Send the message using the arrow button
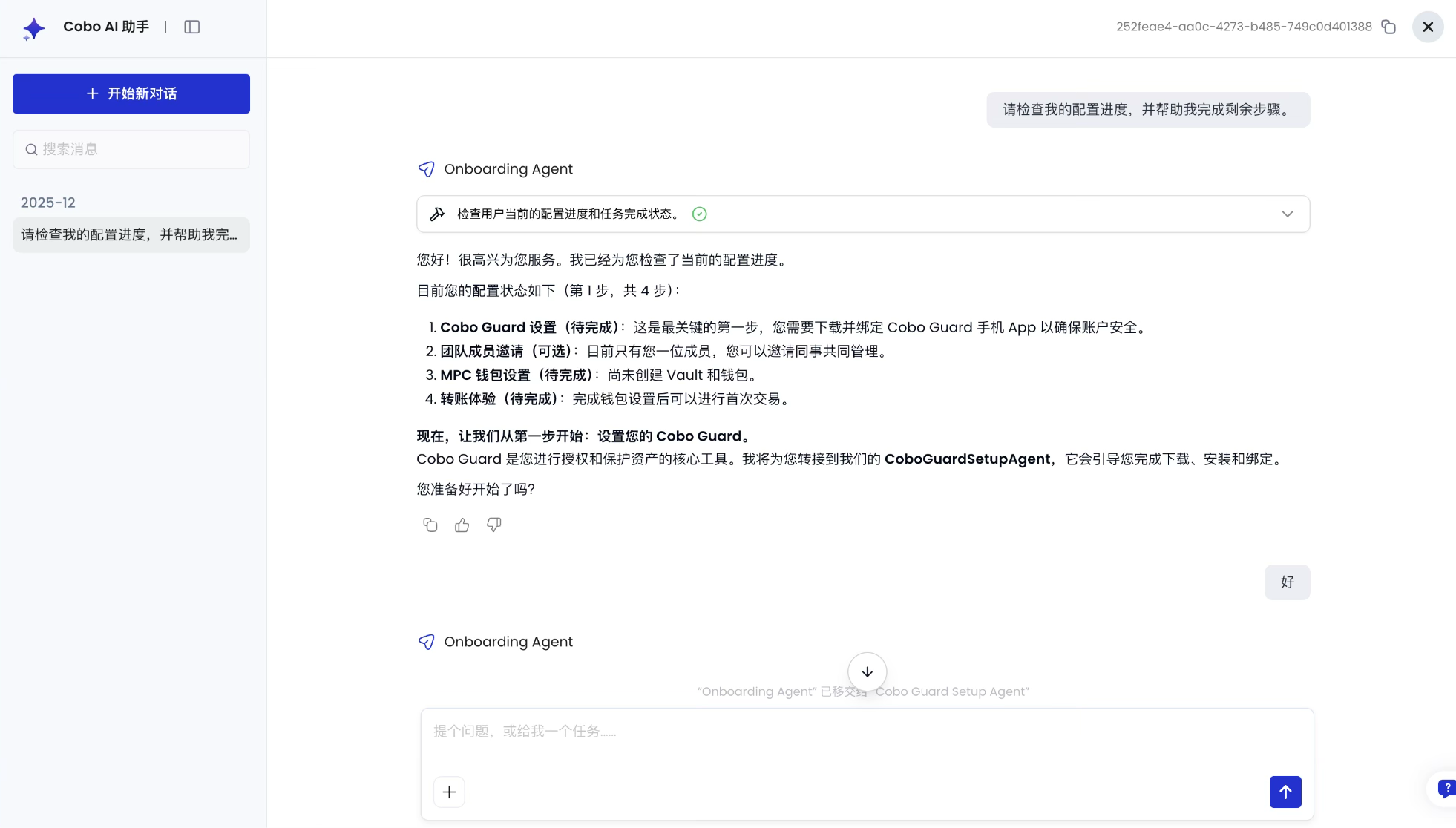The height and width of the screenshot is (828, 1456). click(1285, 792)
